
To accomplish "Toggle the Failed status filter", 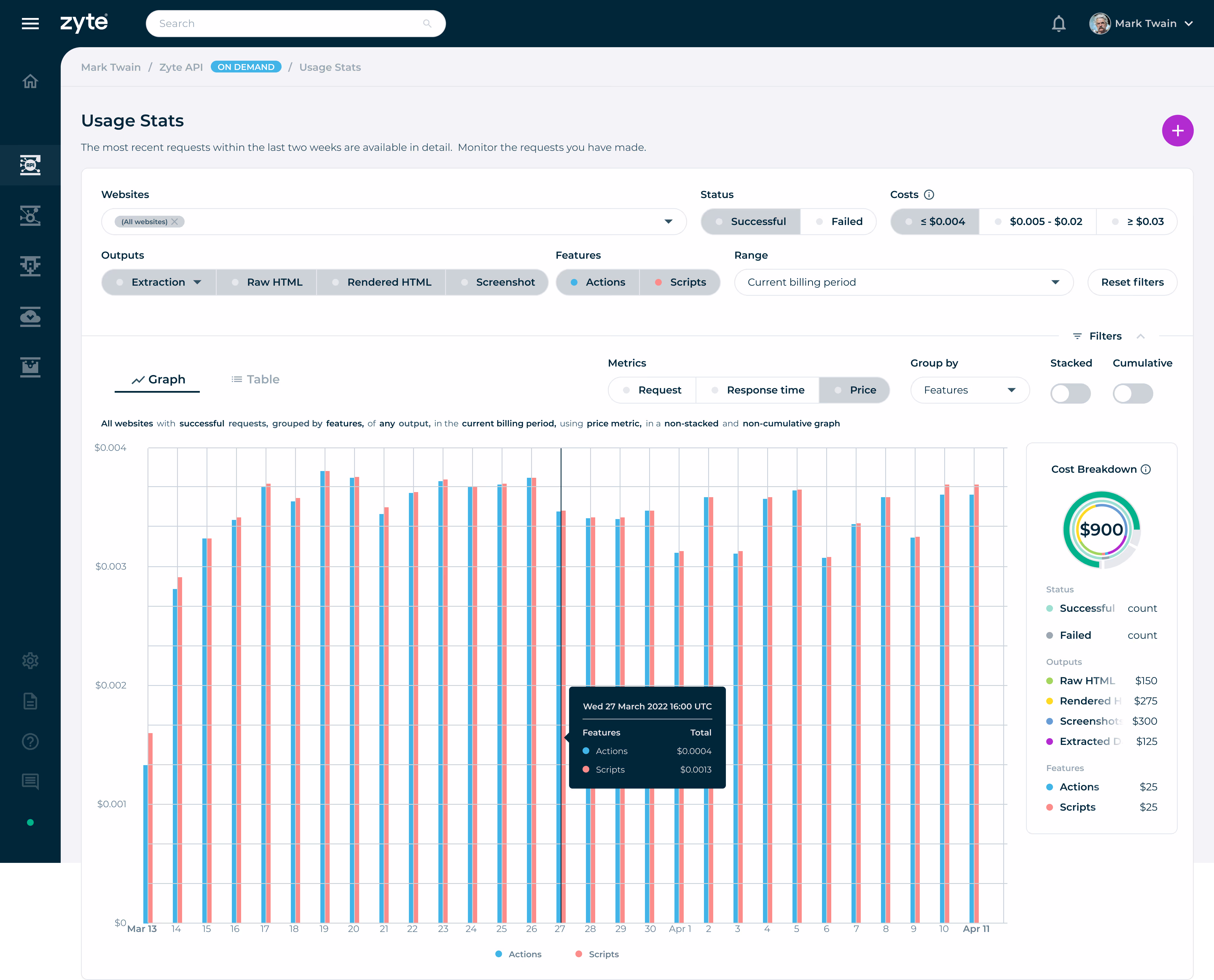I will click(x=839, y=222).
